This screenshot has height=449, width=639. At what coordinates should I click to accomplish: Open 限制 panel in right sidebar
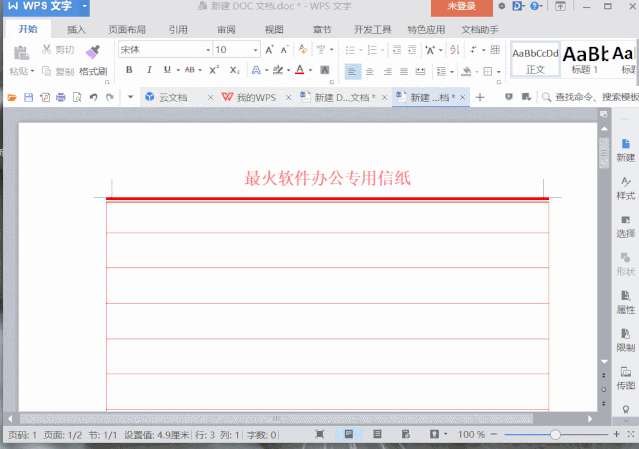[626, 341]
